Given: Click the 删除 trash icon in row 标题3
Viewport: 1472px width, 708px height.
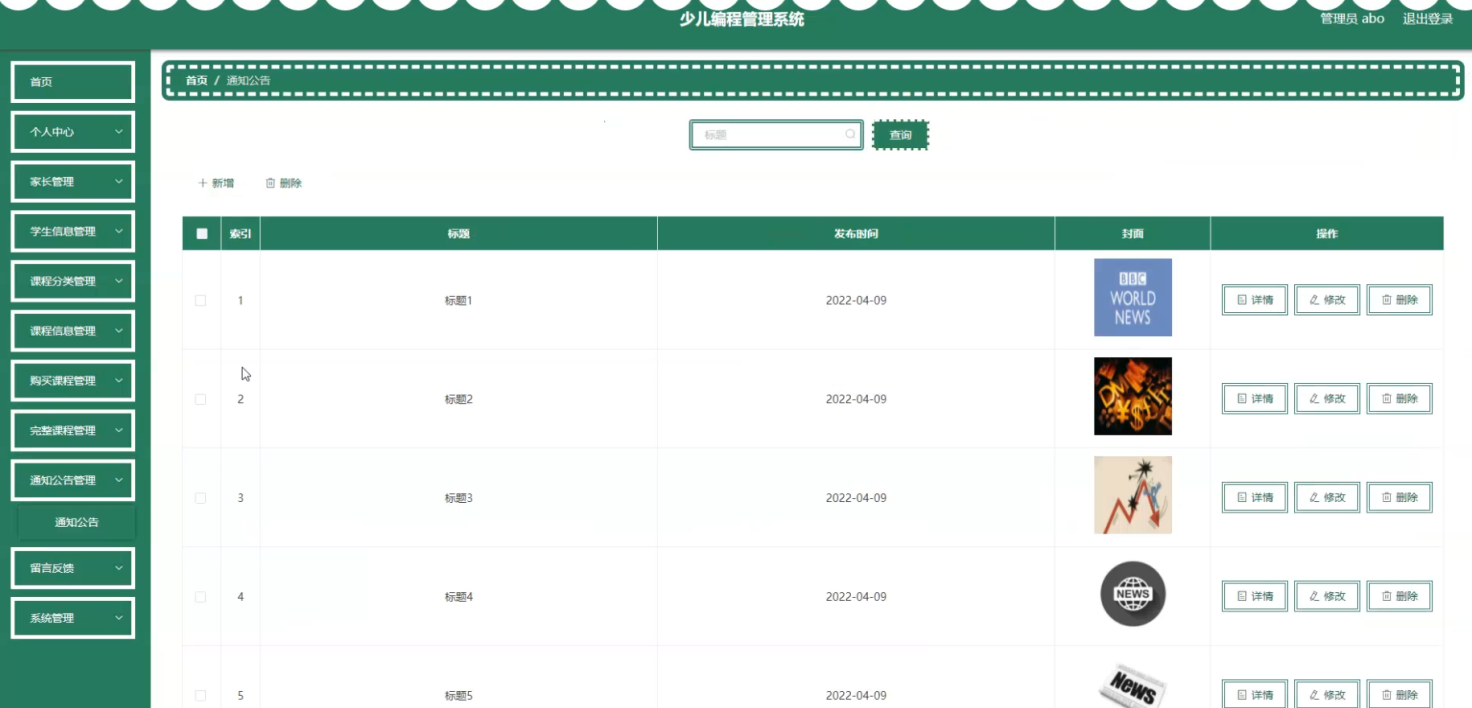Looking at the screenshot, I should click(x=1387, y=497).
